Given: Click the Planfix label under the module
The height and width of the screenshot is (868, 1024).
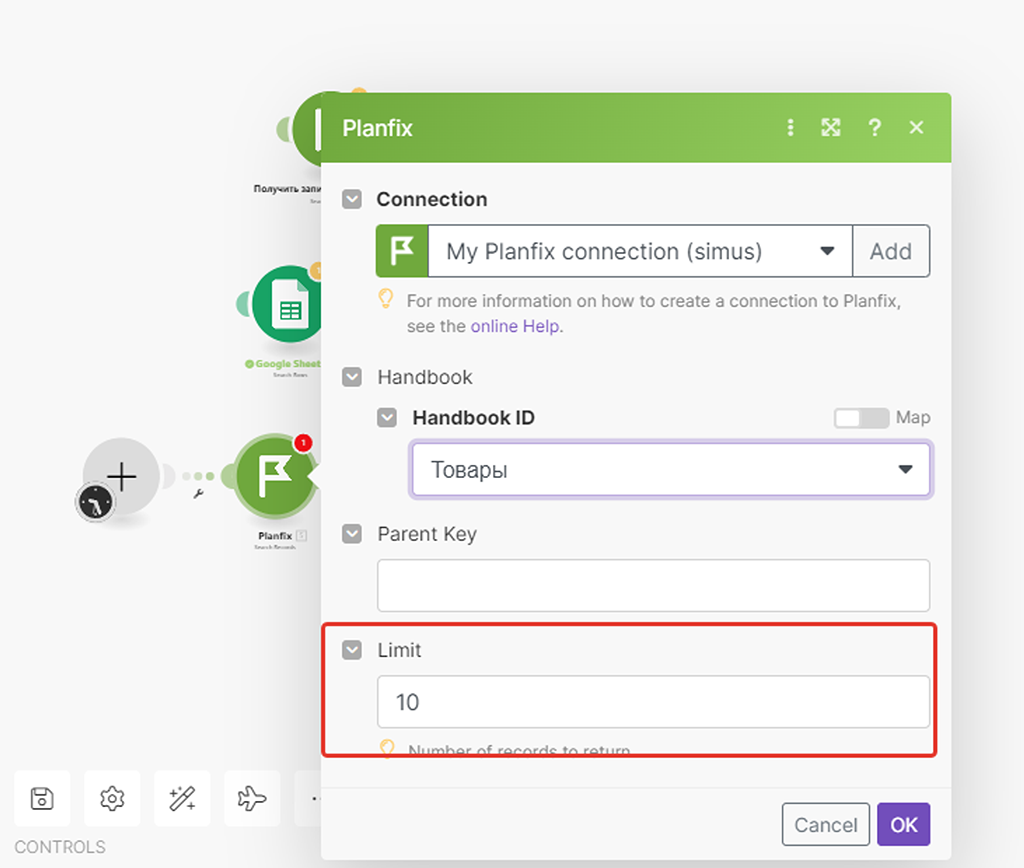Looking at the screenshot, I should click(275, 536).
